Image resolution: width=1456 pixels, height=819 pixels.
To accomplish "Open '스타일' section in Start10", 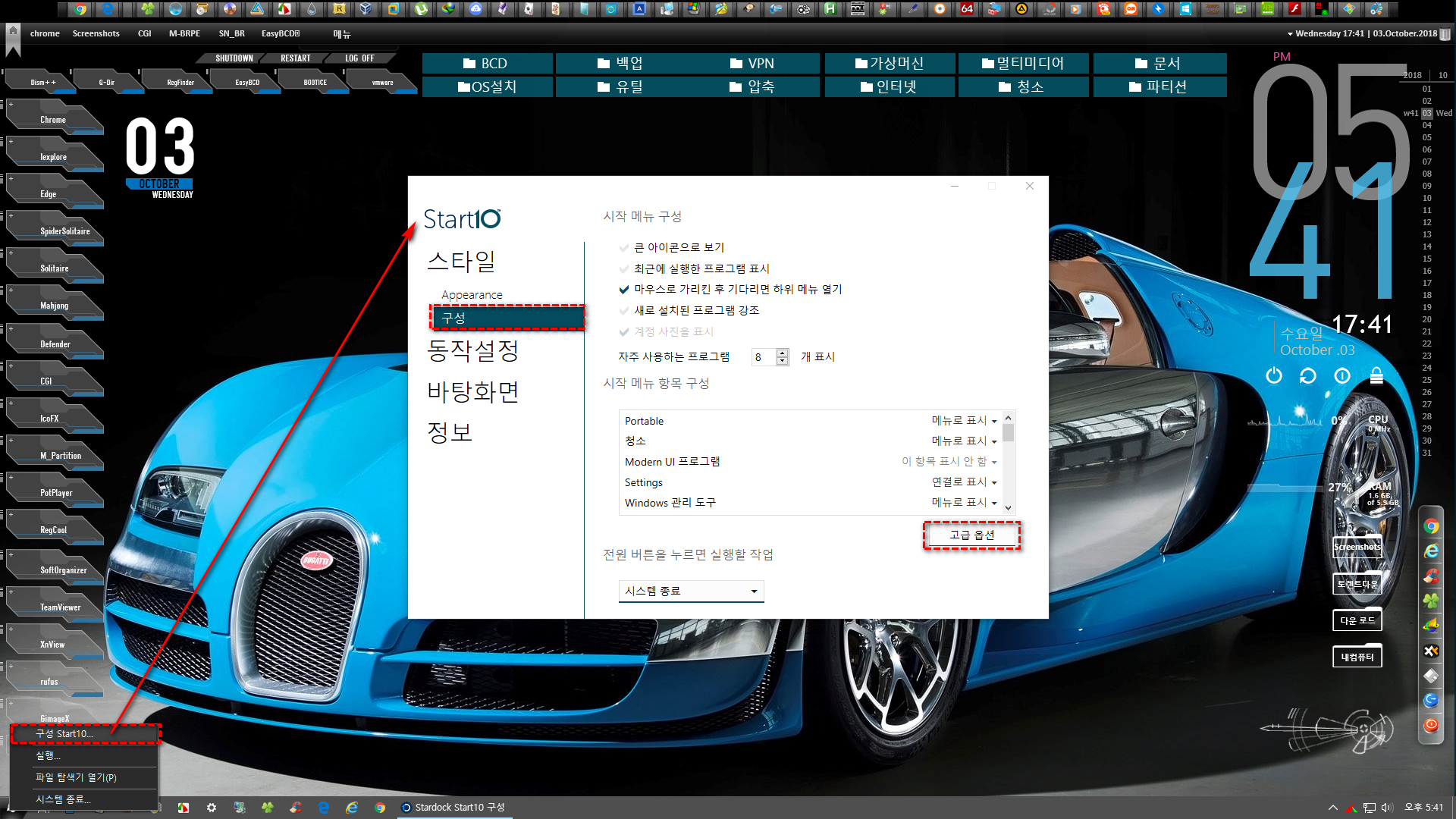I will click(x=461, y=262).
